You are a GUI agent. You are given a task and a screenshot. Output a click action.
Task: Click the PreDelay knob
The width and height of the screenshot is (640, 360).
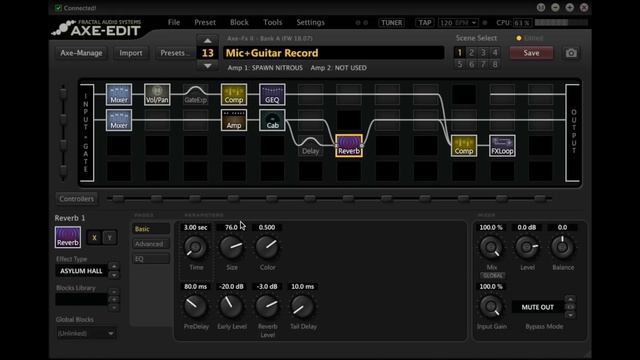[196, 307]
